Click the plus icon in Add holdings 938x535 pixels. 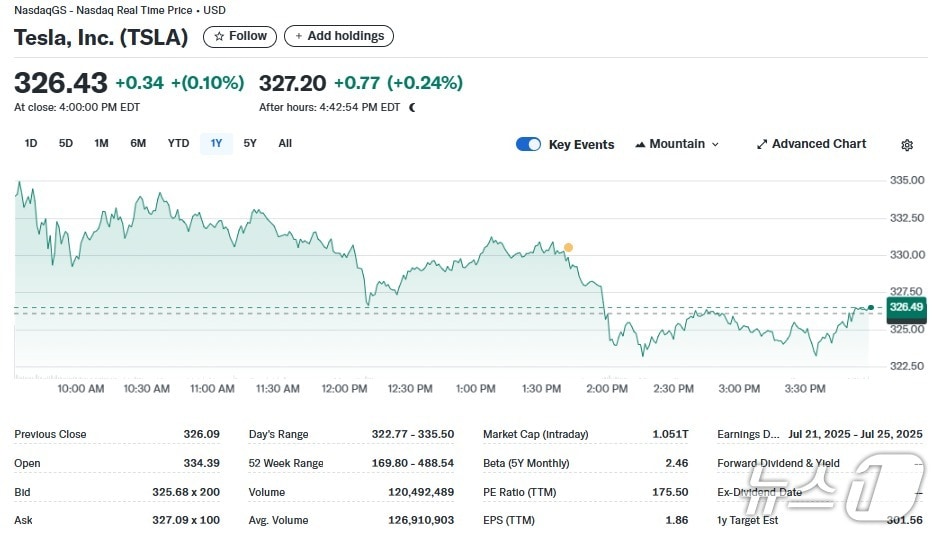click(298, 36)
